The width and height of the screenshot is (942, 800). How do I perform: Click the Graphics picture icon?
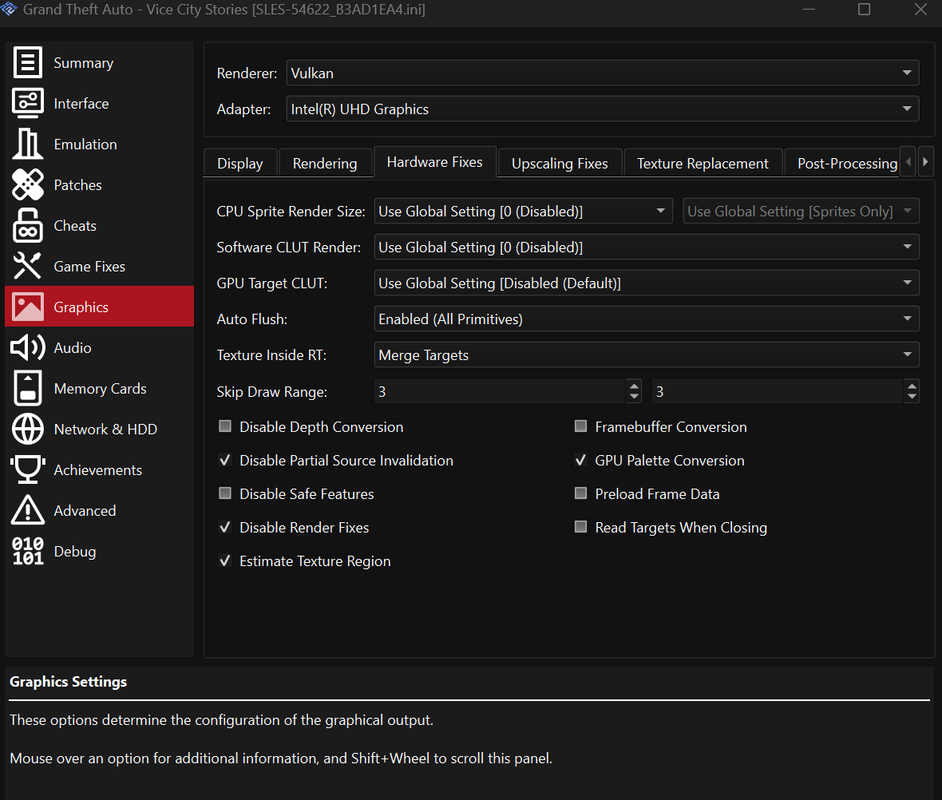[x=28, y=307]
